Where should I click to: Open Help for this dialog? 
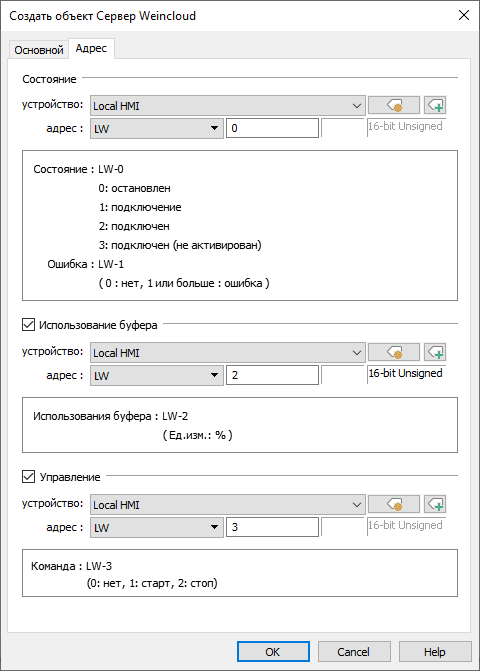pos(435,652)
